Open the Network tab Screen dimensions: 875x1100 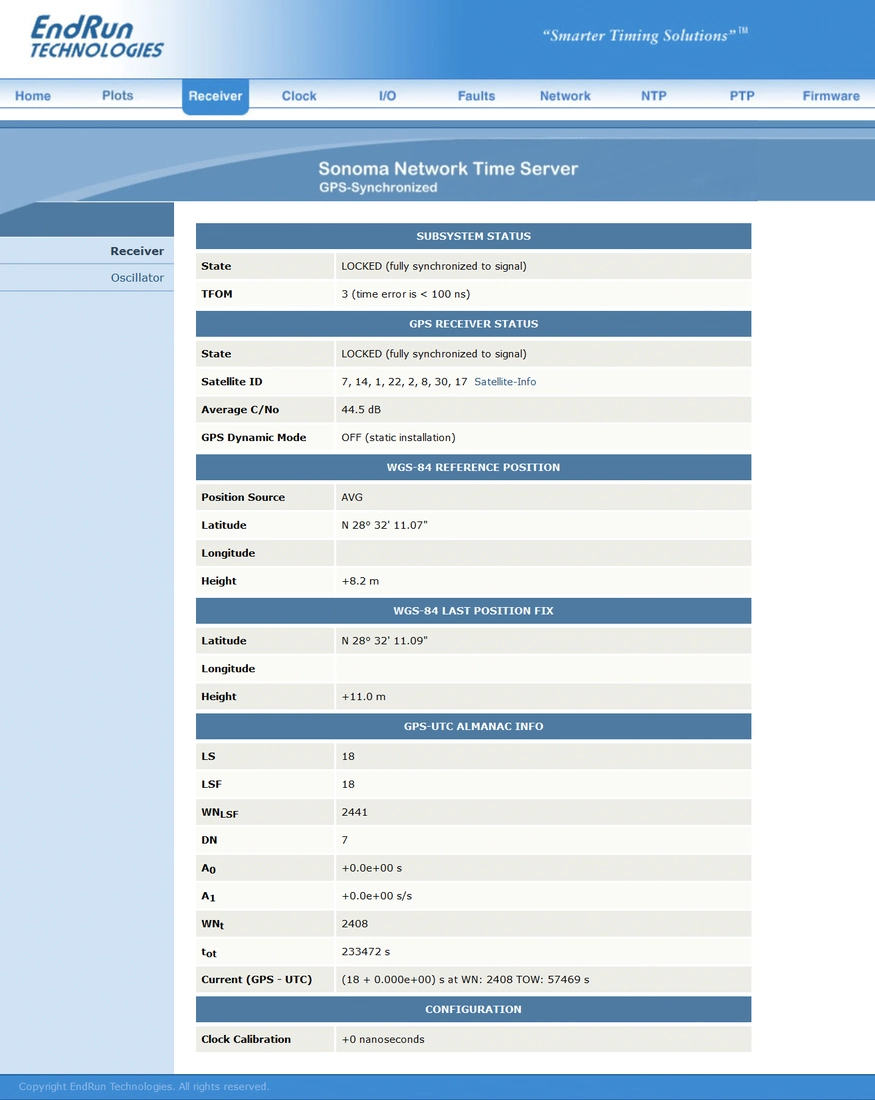(x=565, y=96)
